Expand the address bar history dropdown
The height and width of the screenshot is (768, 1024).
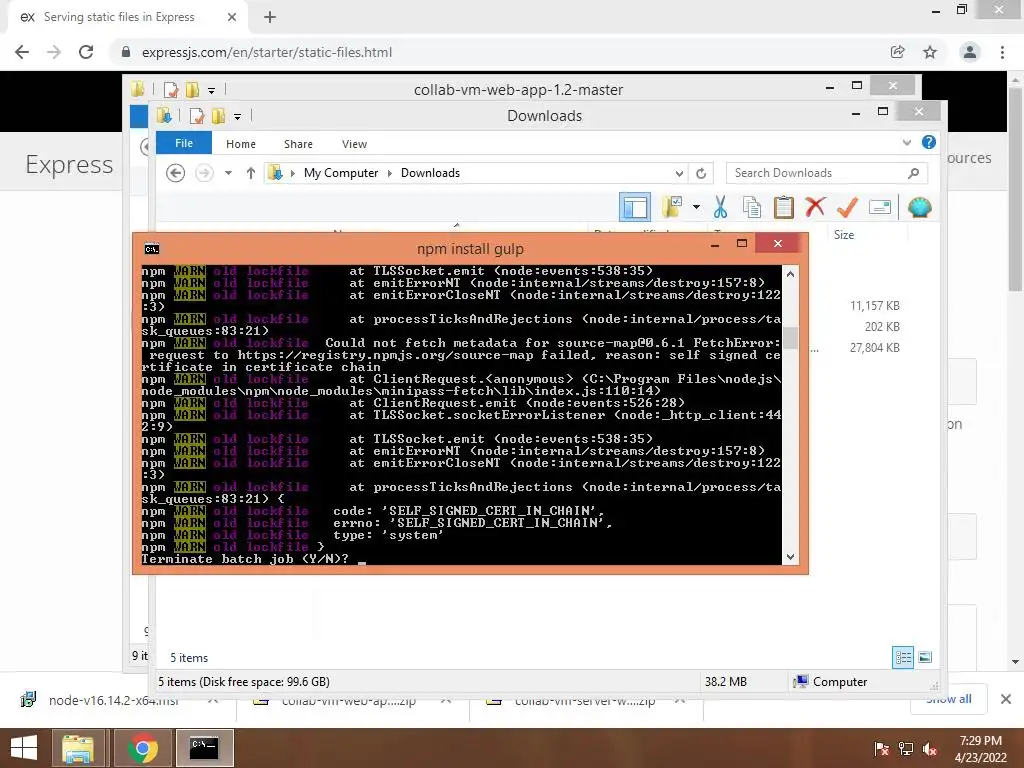[679, 173]
